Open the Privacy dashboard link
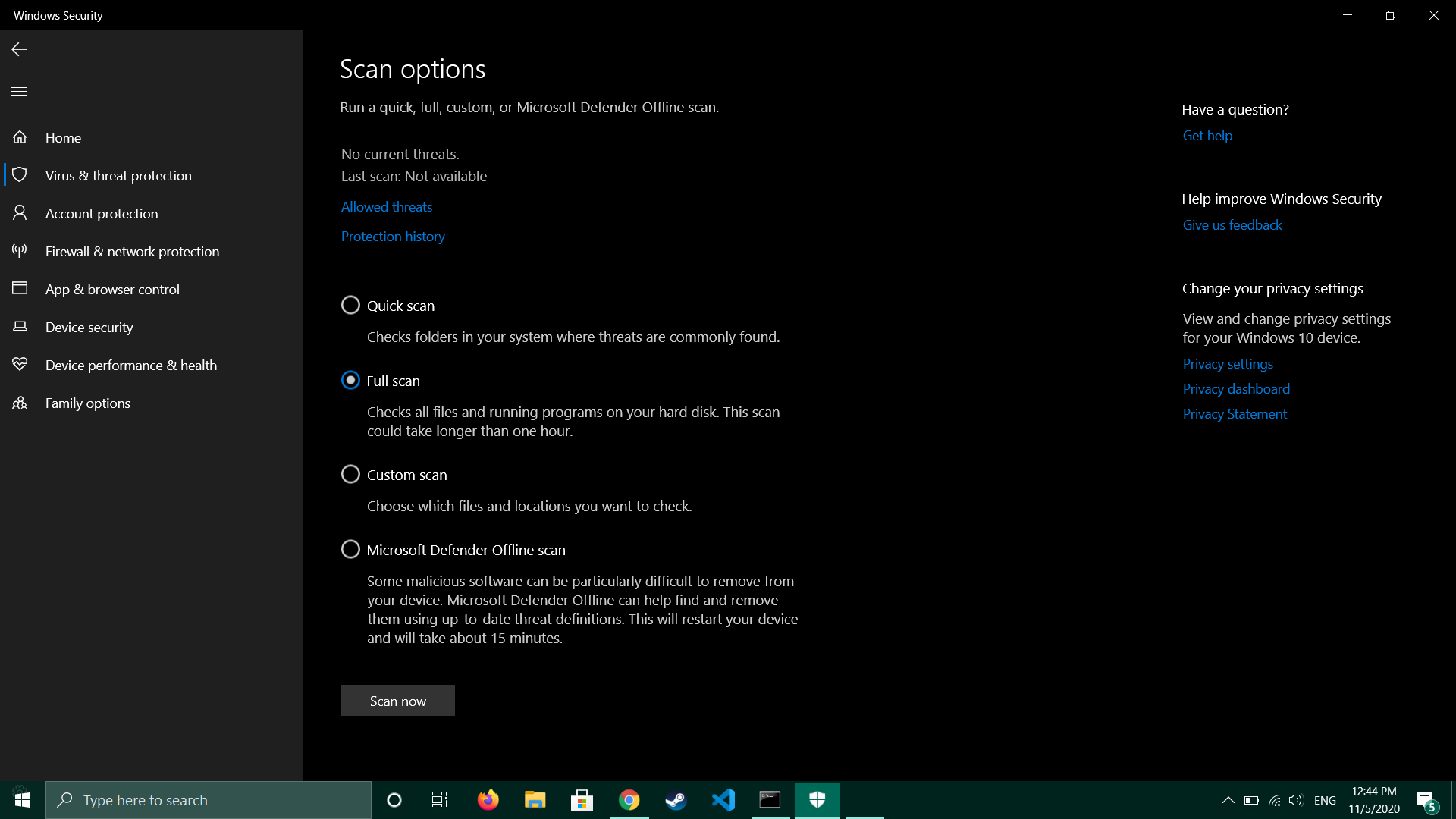Image resolution: width=1456 pixels, height=819 pixels. click(x=1236, y=389)
